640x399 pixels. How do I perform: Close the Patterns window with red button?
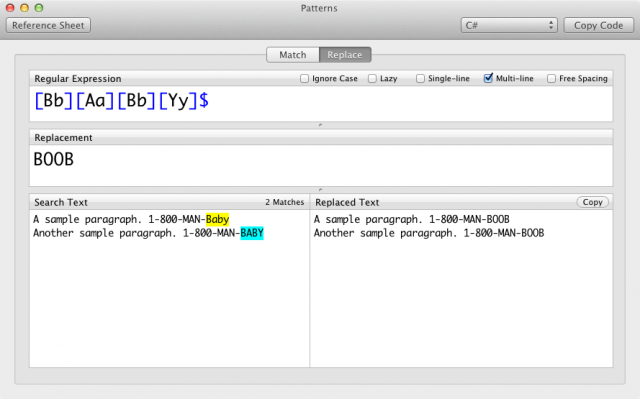coord(10,8)
